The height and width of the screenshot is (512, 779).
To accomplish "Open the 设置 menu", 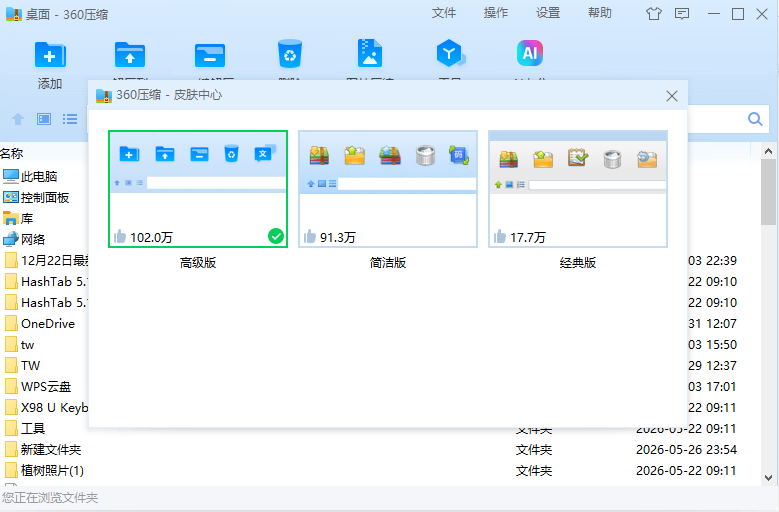I will [548, 13].
